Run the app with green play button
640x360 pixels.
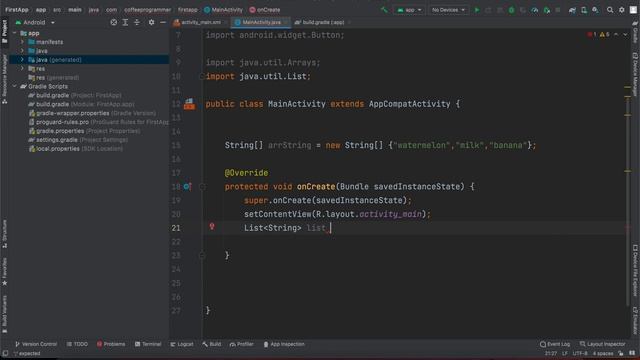pyautogui.click(x=476, y=10)
